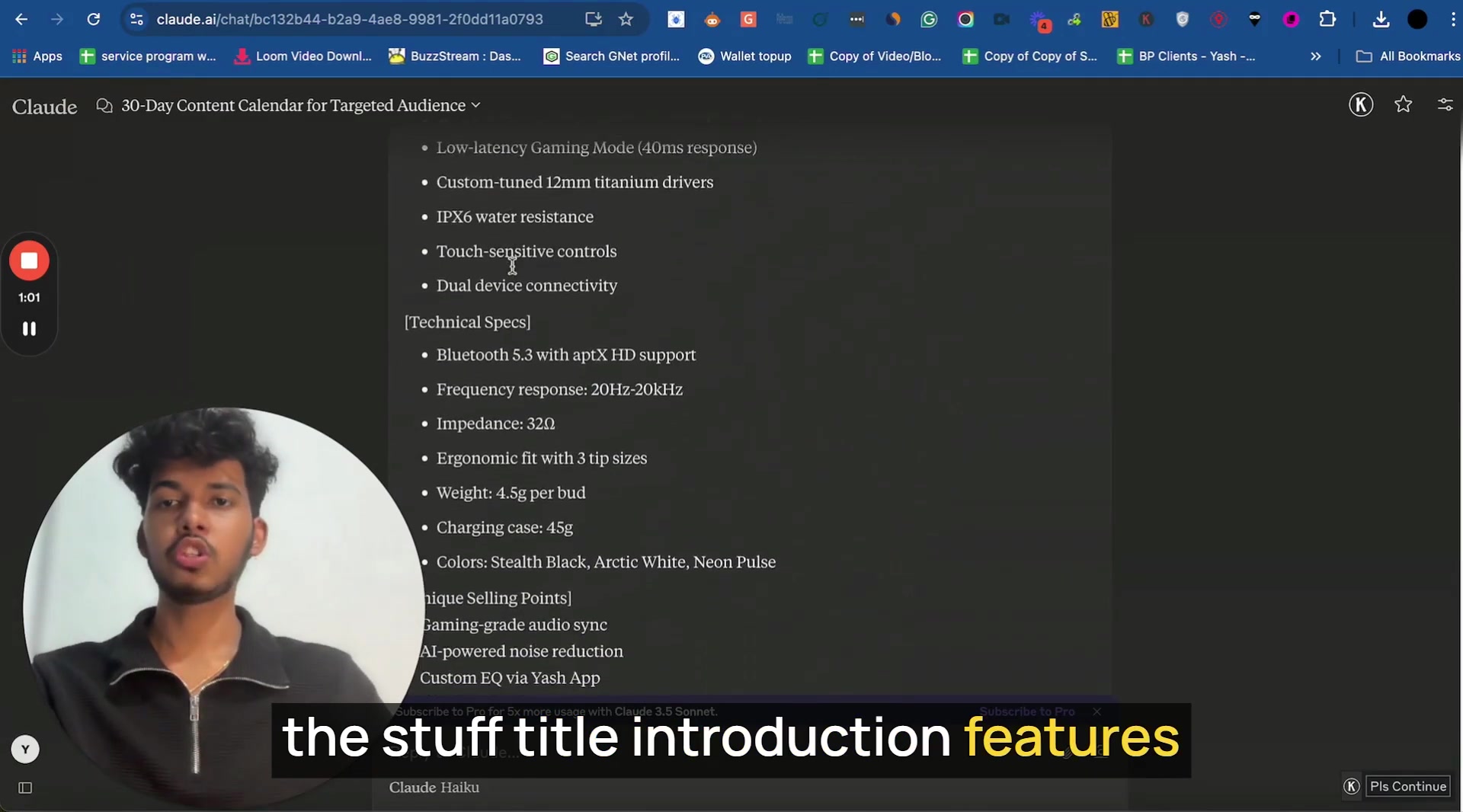Click the K icon beside Pls Continue
This screenshot has width=1463, height=812.
(x=1352, y=786)
